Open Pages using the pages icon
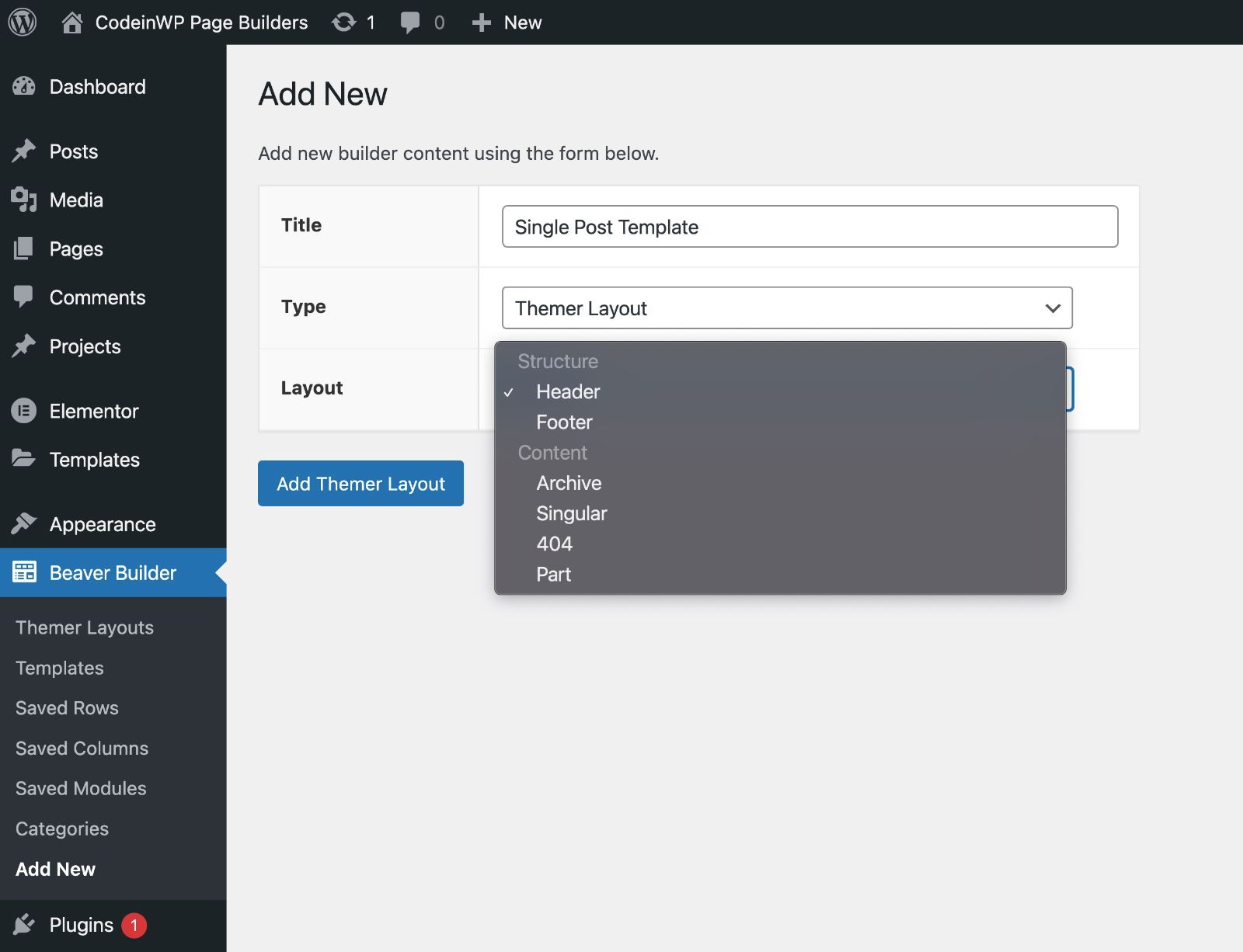 tap(24, 248)
